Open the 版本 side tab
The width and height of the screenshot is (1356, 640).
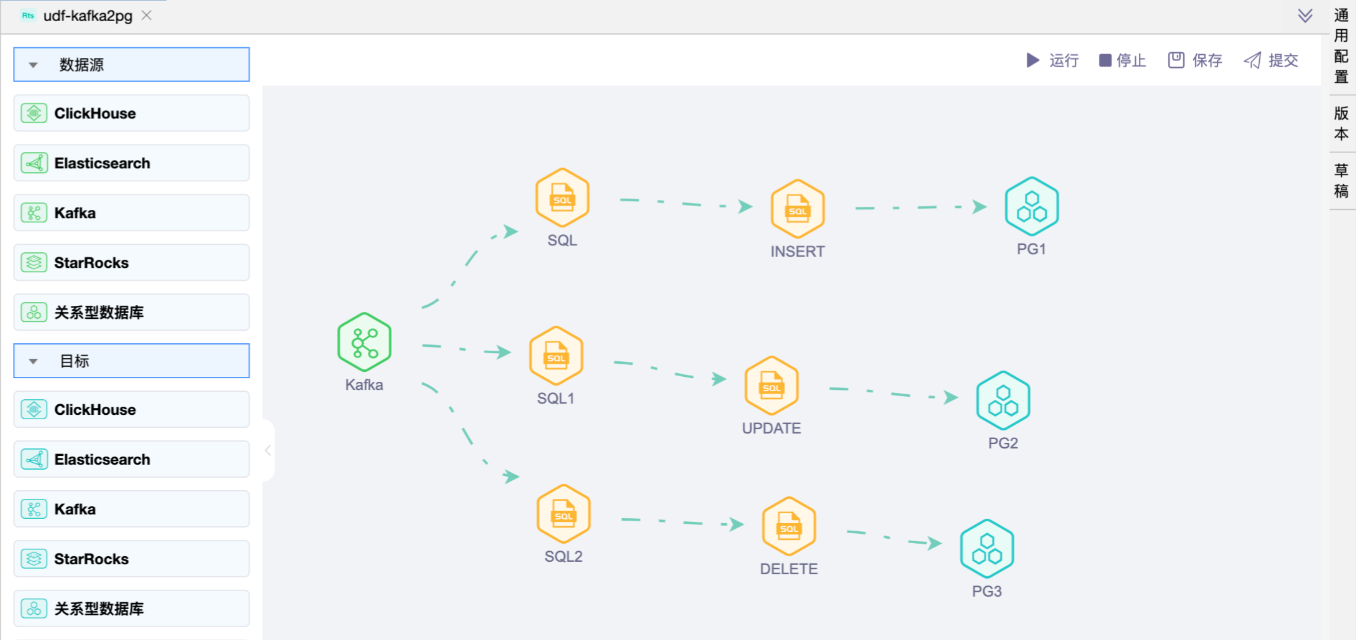1341,124
